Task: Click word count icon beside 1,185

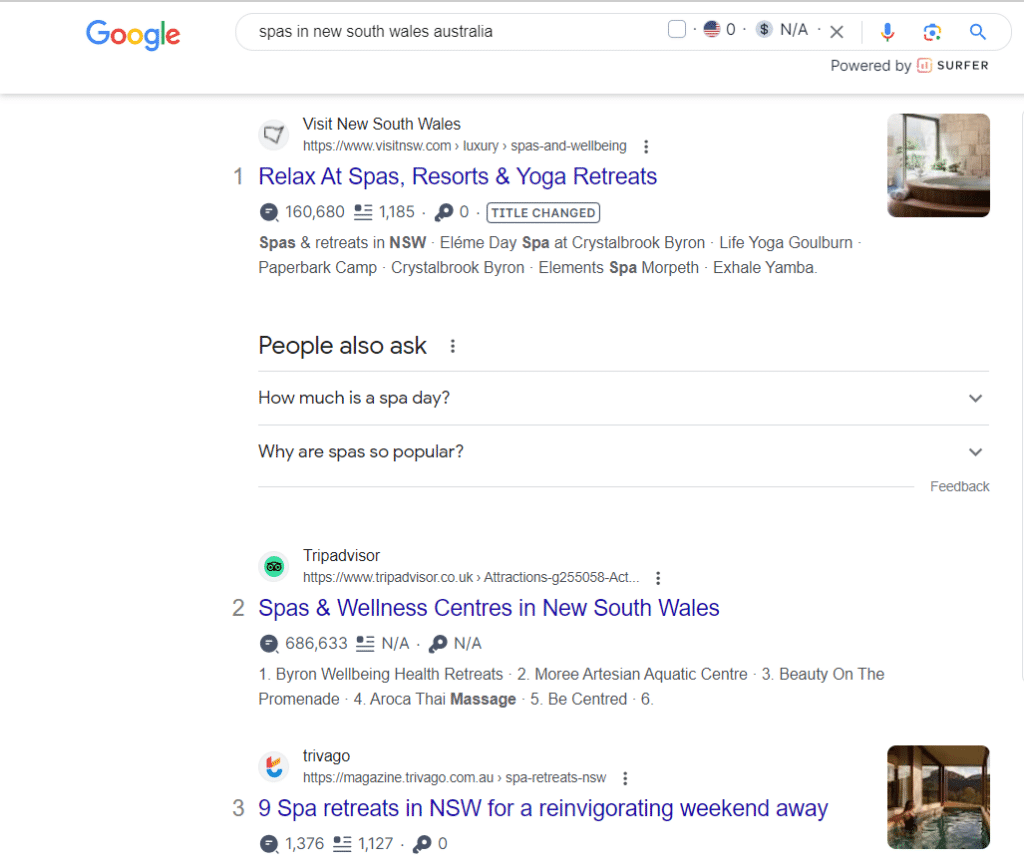Action: click(x=363, y=212)
